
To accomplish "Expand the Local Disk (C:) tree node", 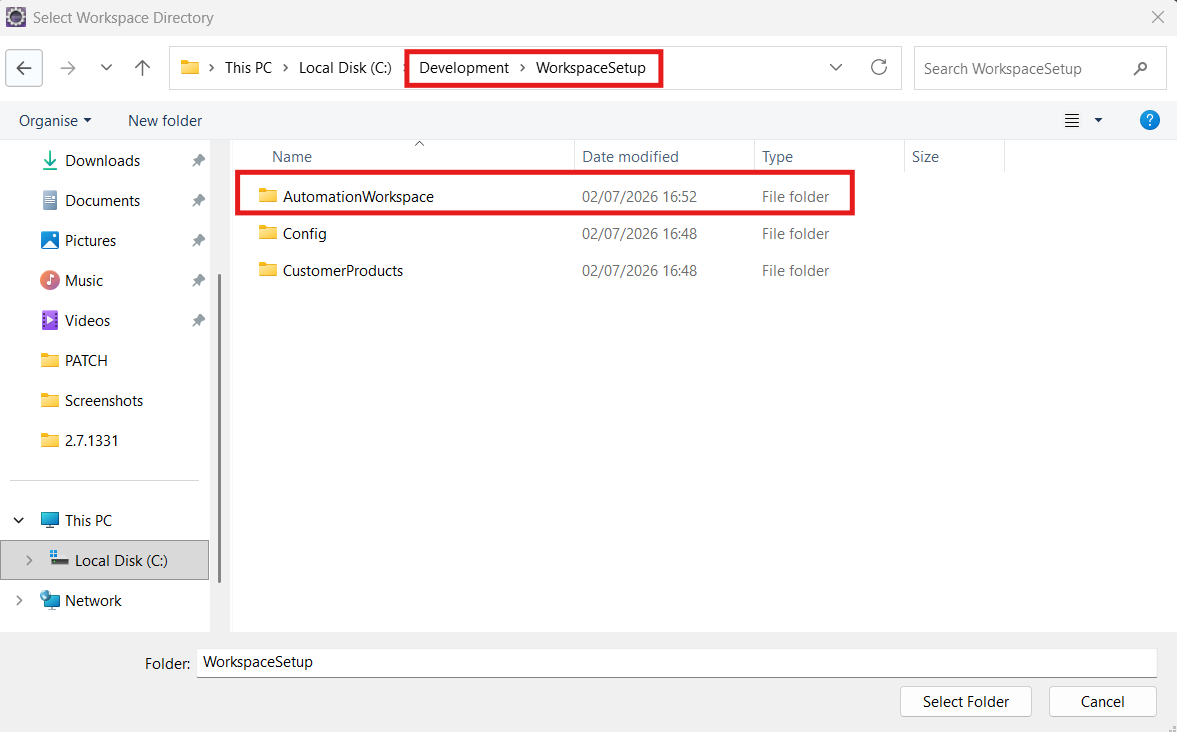I will coord(29,560).
